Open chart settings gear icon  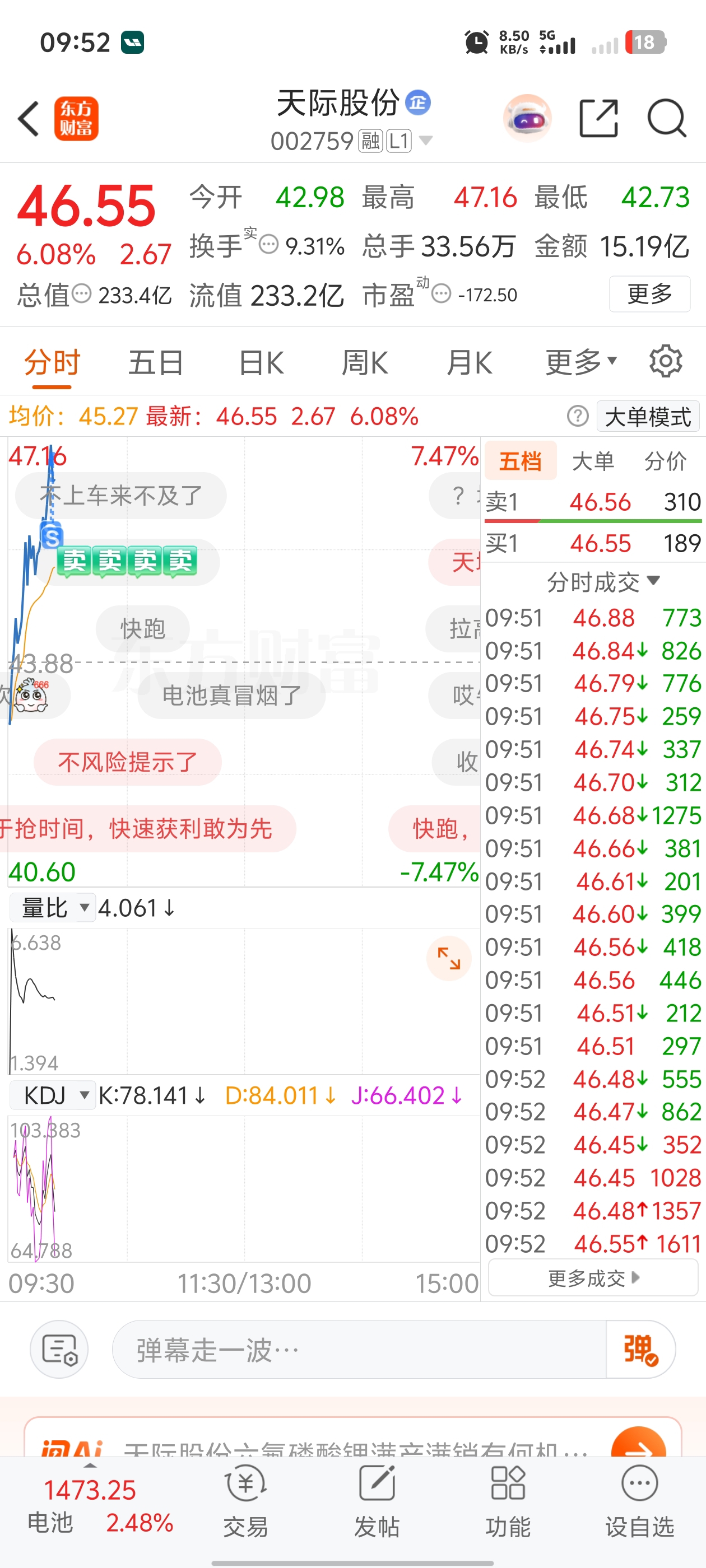tap(665, 362)
